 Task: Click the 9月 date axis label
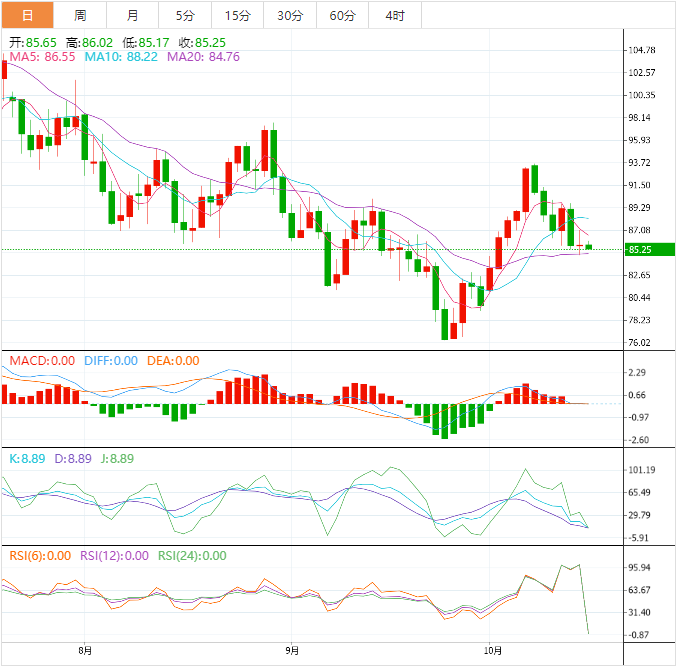coord(292,650)
